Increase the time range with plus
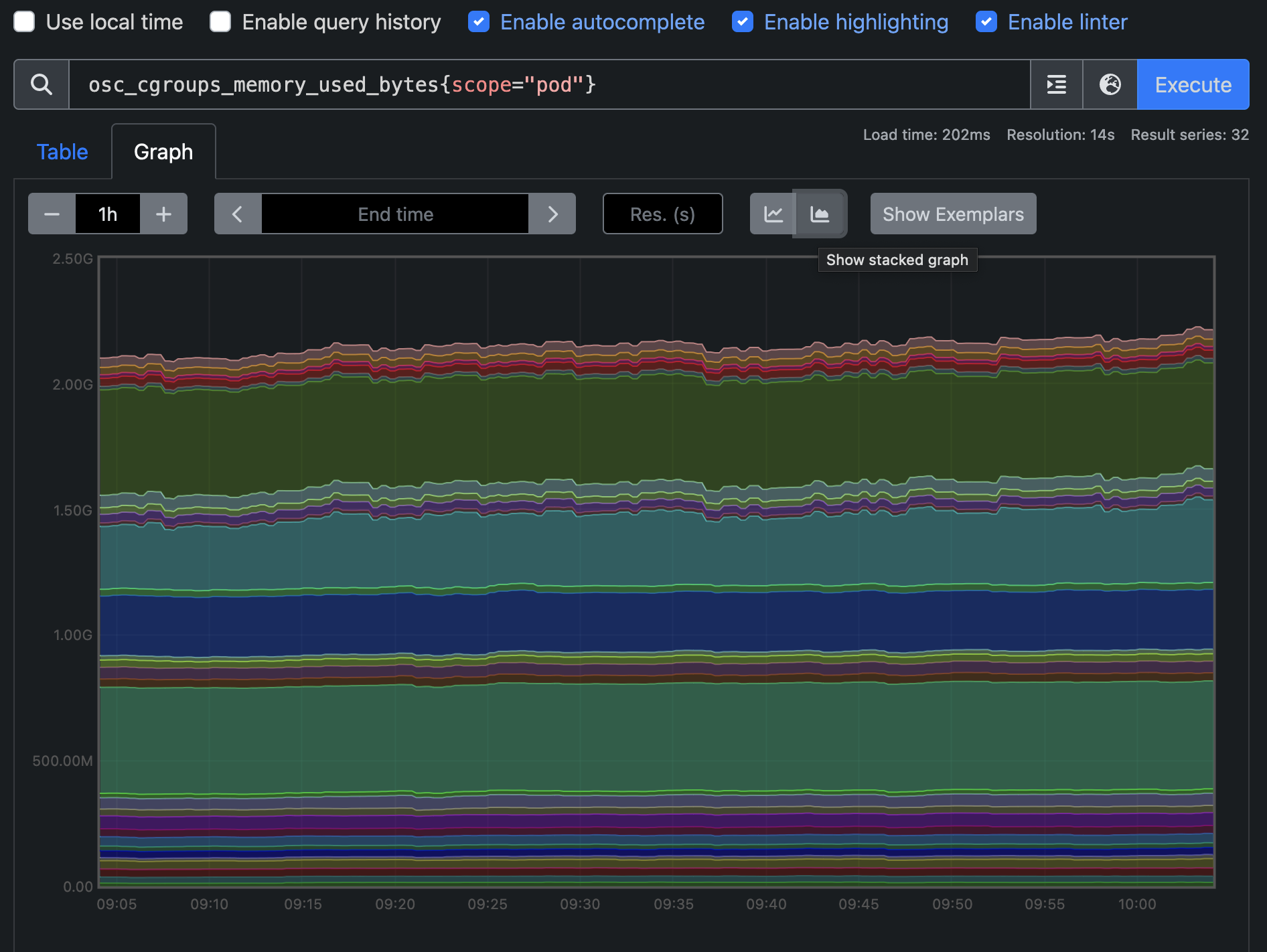 163,214
